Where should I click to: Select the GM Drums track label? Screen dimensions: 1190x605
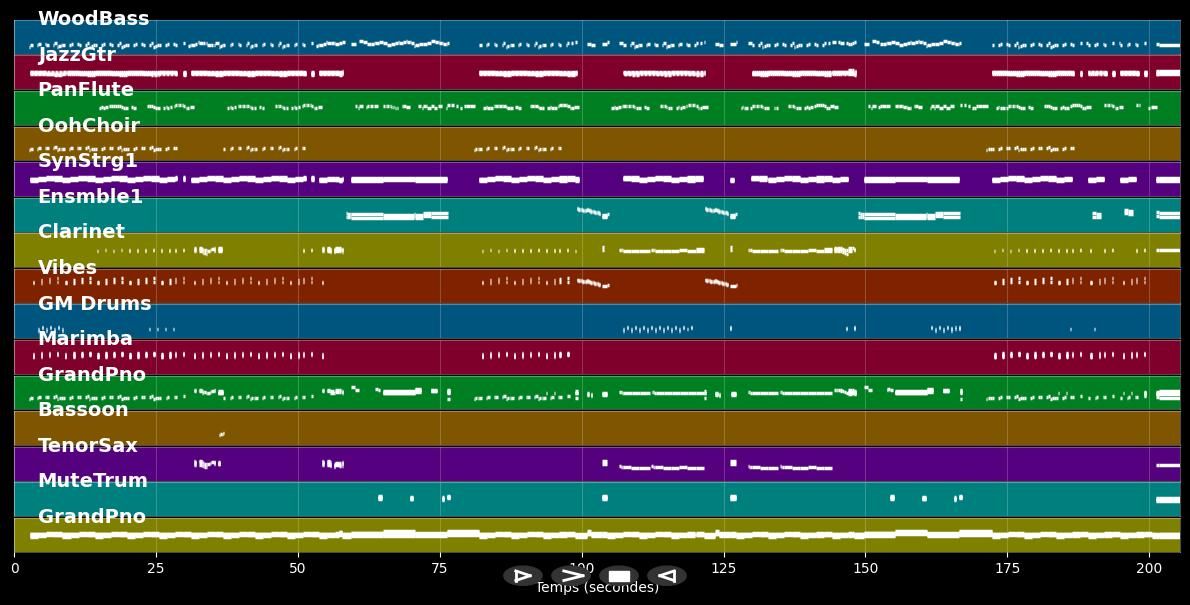pos(95,304)
